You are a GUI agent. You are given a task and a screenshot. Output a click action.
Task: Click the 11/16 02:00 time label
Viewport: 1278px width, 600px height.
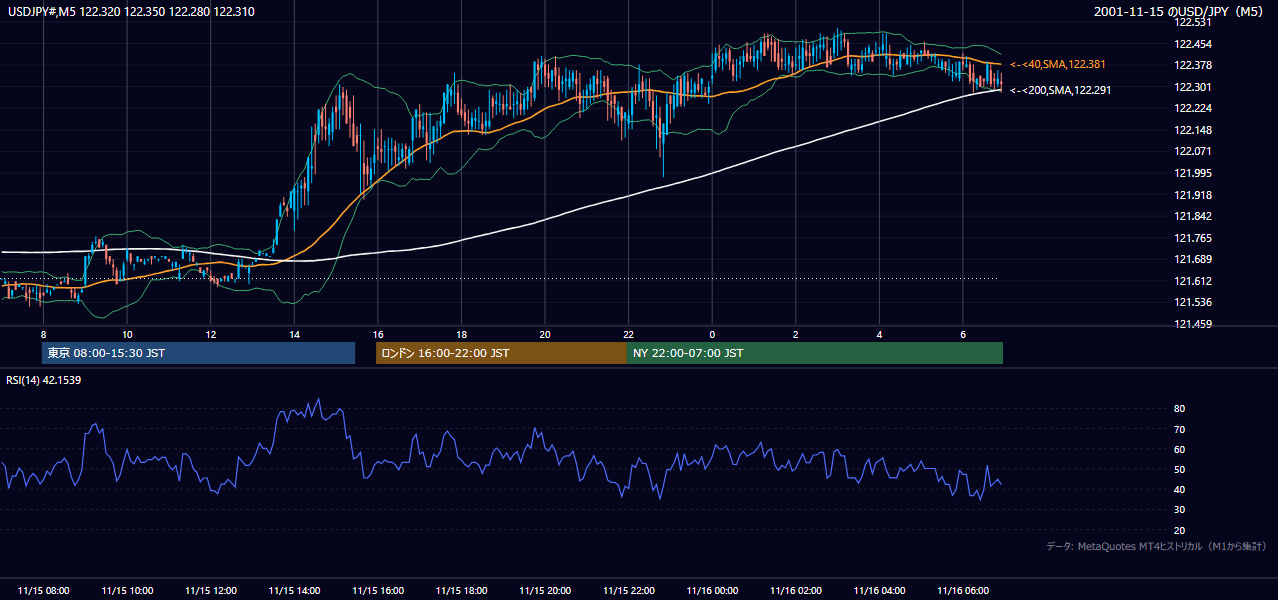[796, 591]
